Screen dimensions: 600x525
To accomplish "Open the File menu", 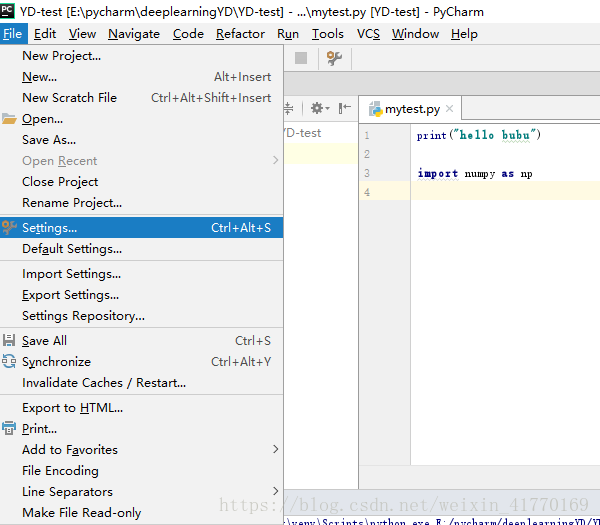I will 13,34.
